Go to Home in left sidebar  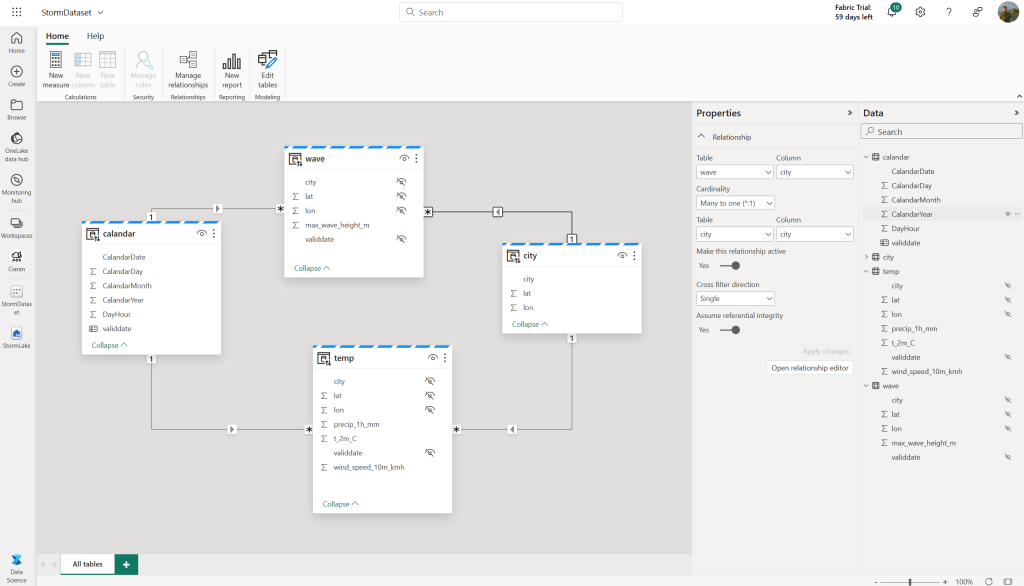[16, 42]
